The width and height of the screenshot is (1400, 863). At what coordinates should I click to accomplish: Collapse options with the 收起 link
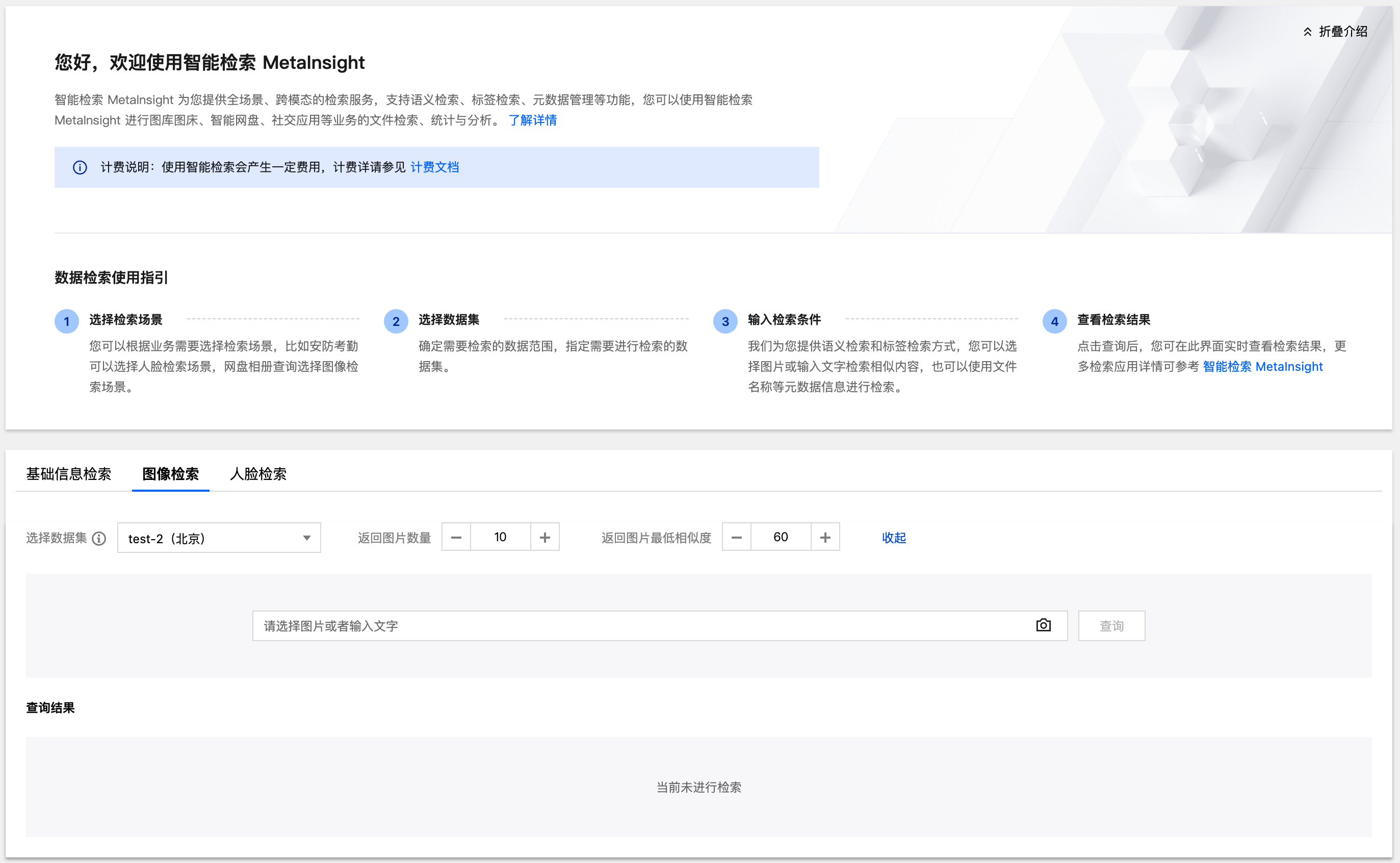click(894, 538)
